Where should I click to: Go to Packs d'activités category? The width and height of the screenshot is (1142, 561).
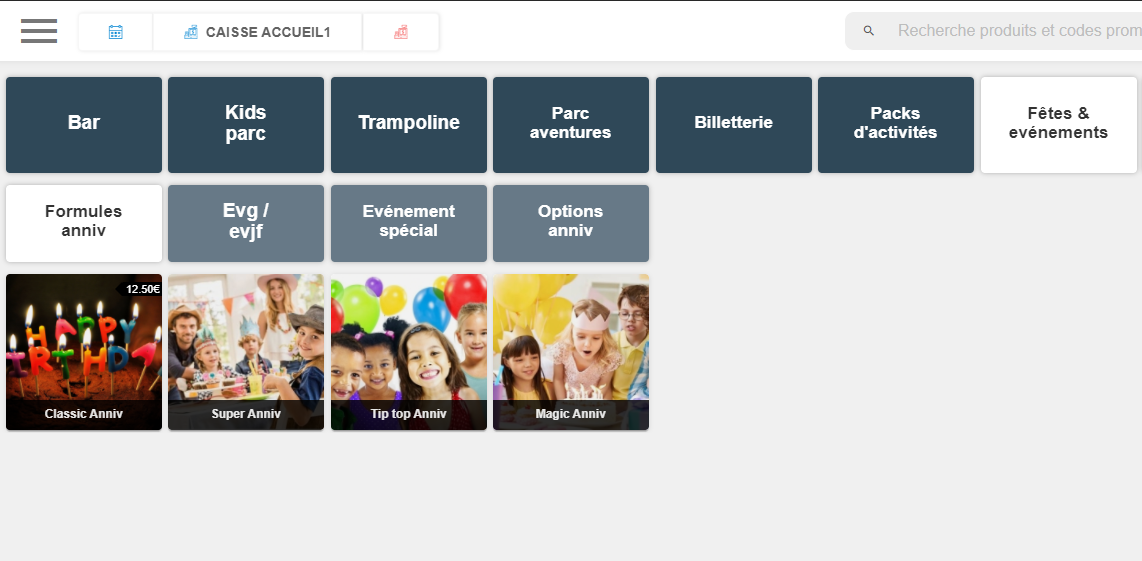coord(895,125)
